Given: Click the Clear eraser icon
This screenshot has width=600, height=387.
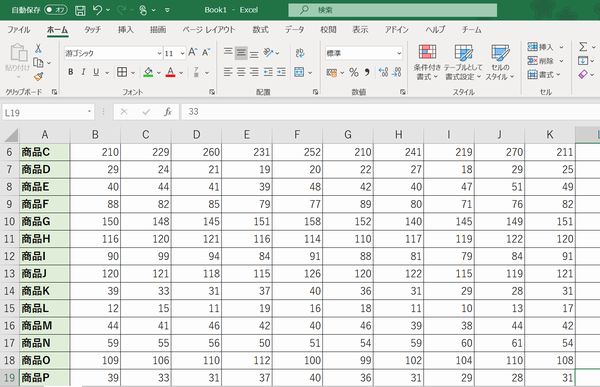Looking at the screenshot, I should 583,74.
